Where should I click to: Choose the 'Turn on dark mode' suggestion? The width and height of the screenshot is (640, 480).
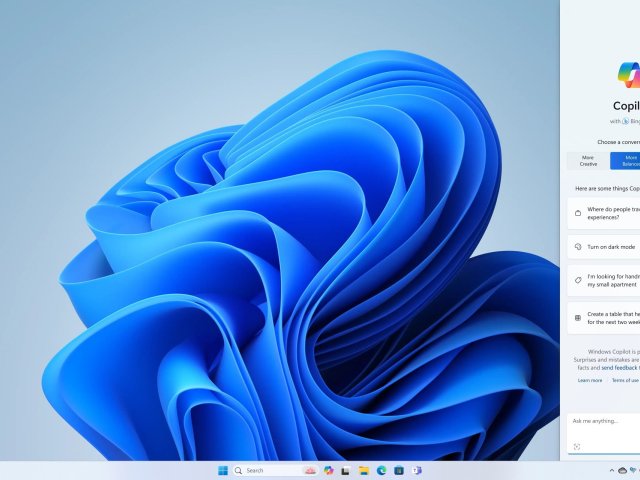603,246
